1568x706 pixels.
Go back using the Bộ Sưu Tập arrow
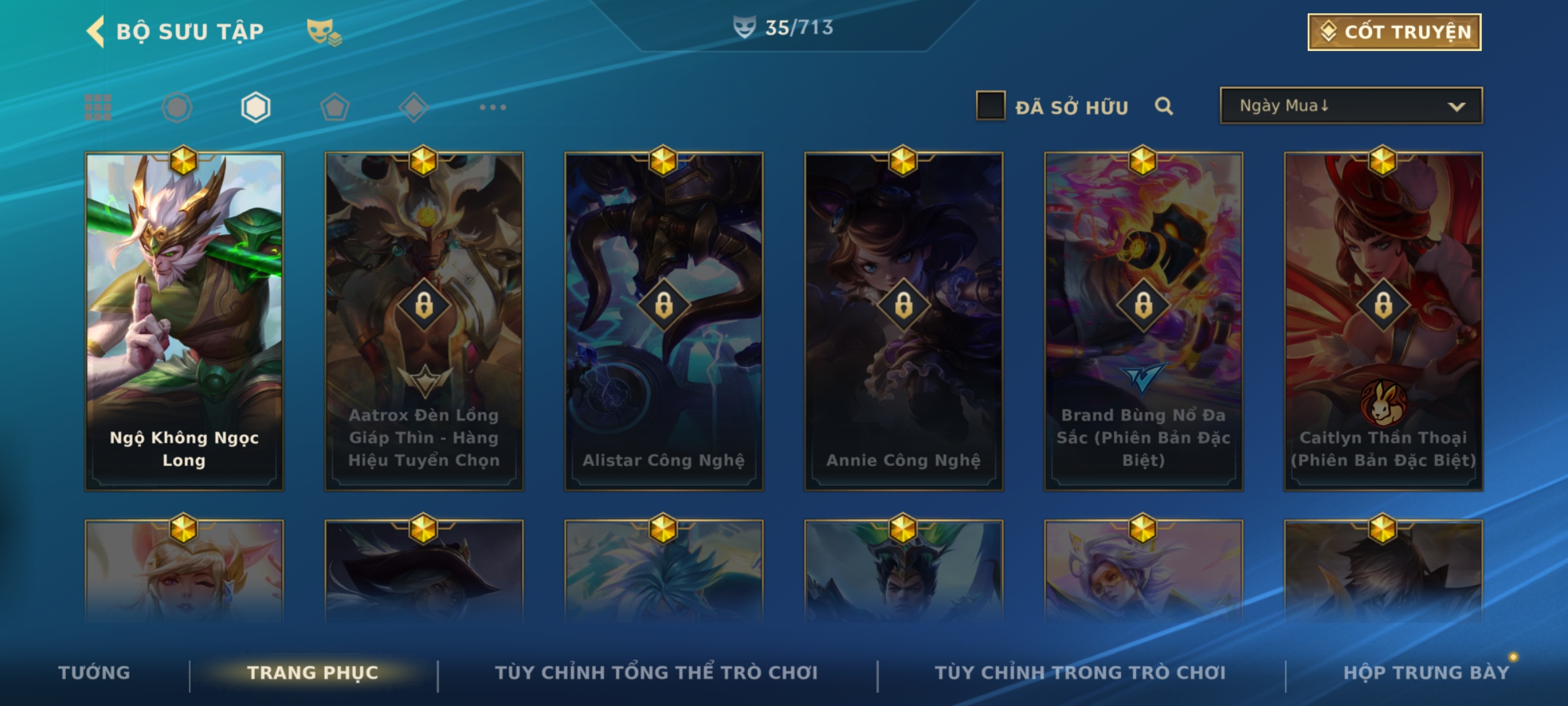pyautogui.click(x=95, y=31)
